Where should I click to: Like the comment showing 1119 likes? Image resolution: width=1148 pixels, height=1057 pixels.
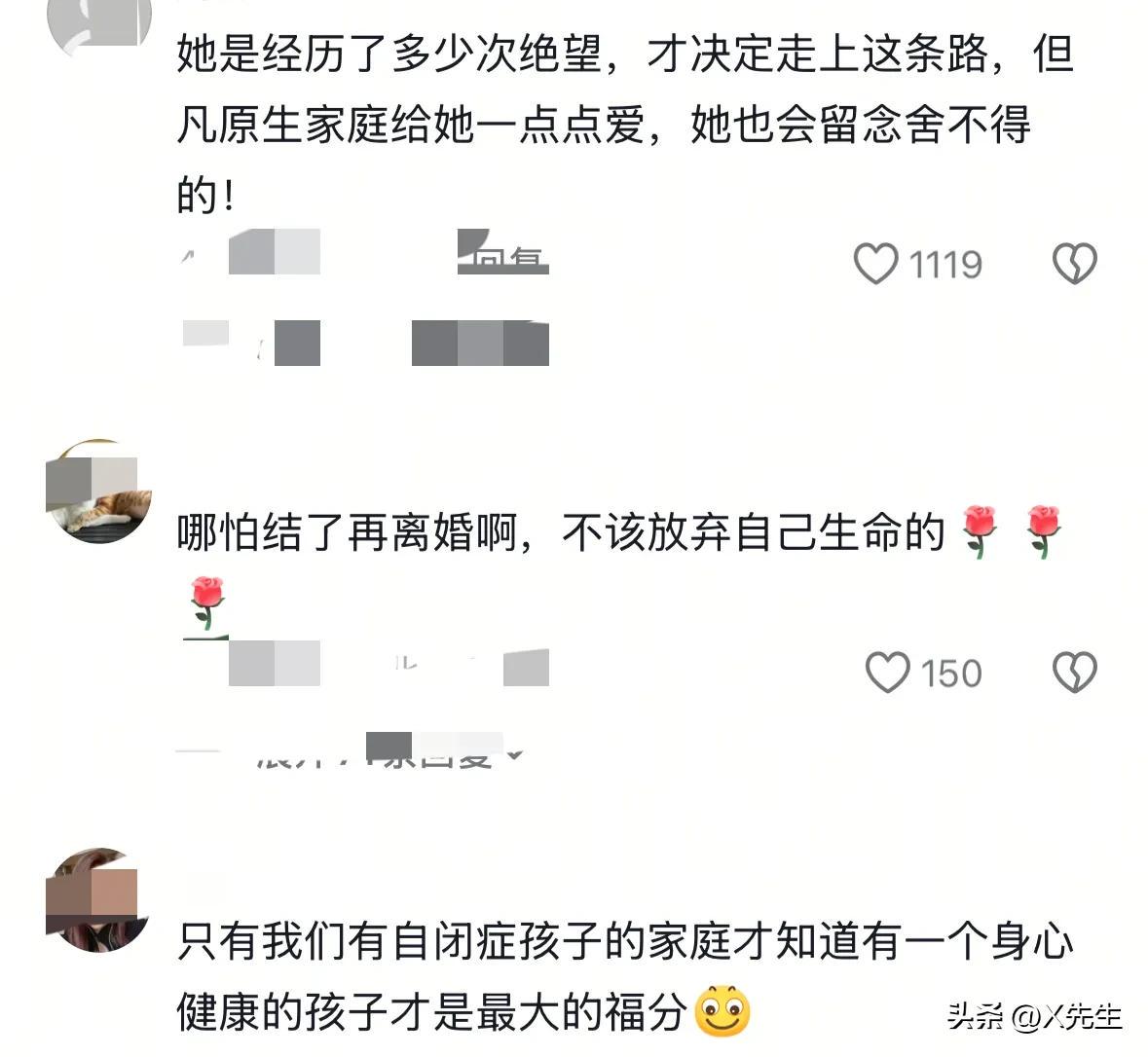pos(875,264)
